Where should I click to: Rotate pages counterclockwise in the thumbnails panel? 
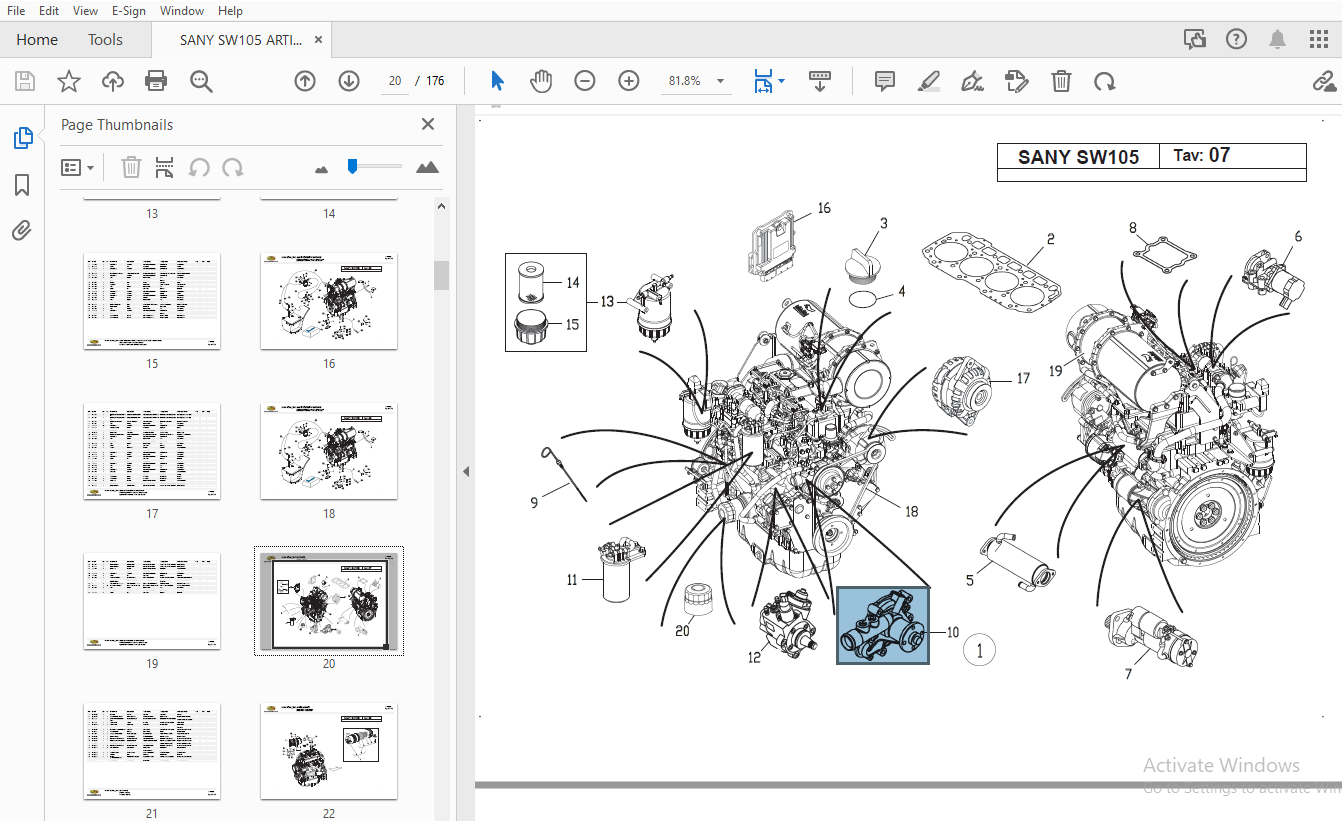[x=199, y=167]
